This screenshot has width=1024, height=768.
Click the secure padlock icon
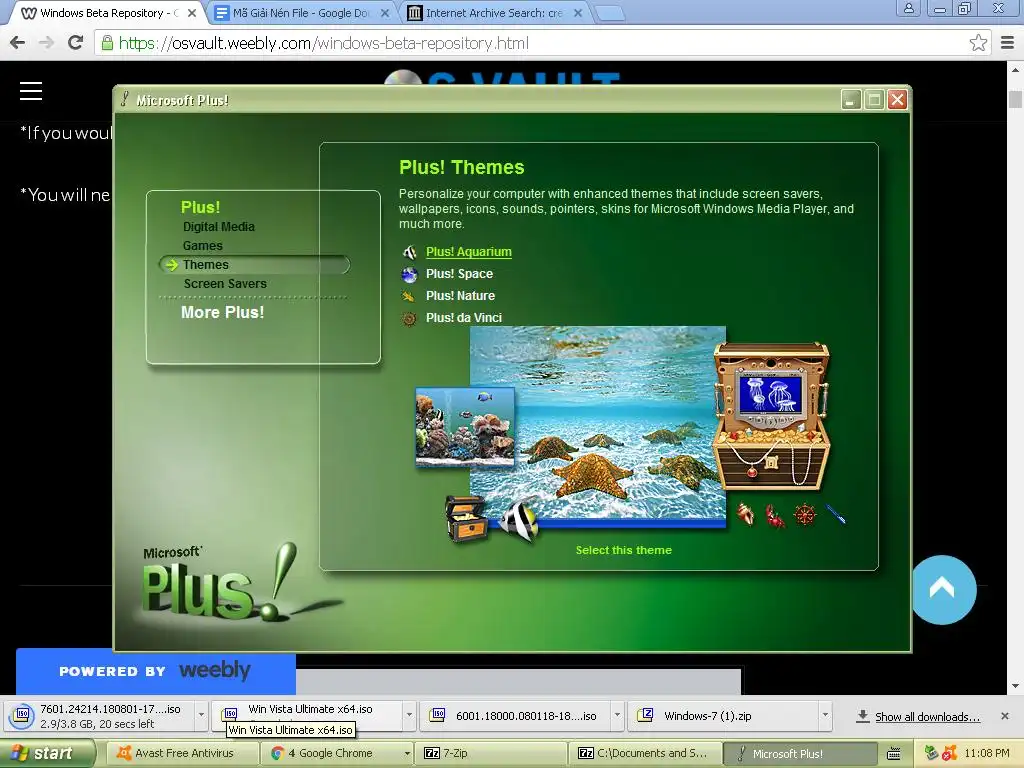[x=106, y=43]
